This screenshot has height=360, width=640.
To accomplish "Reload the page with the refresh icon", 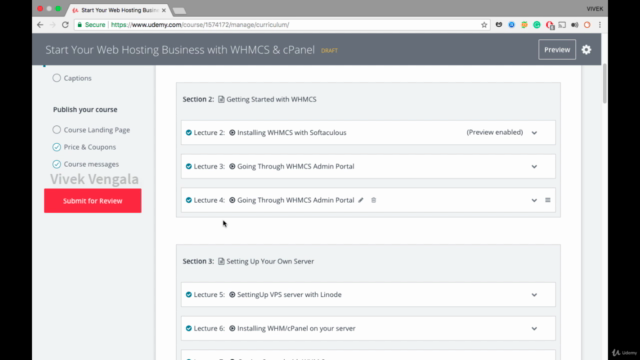I will point(65,25).
